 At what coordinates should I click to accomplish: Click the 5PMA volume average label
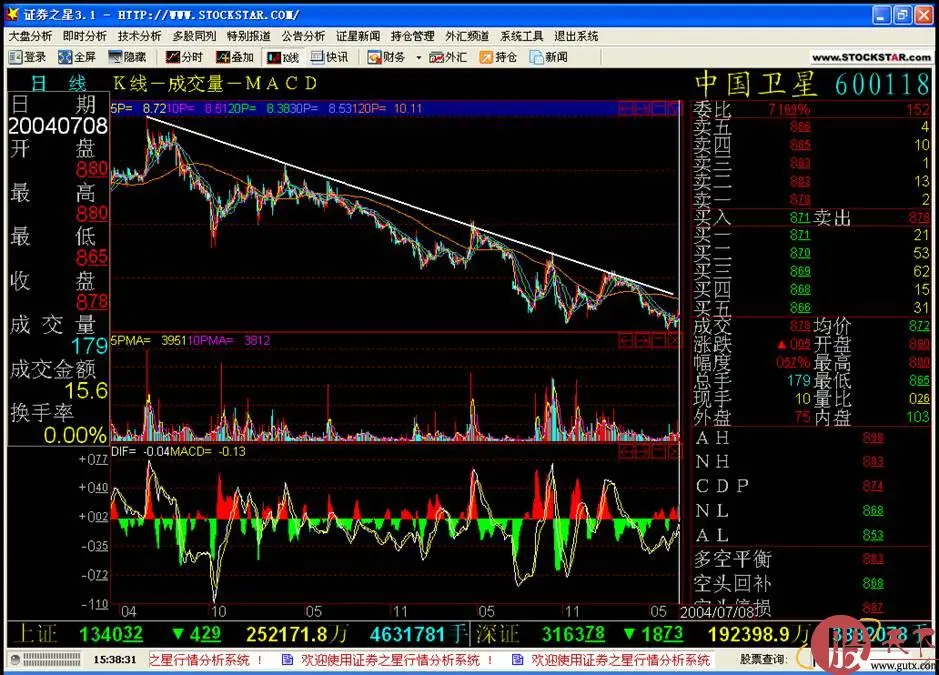click(131, 341)
